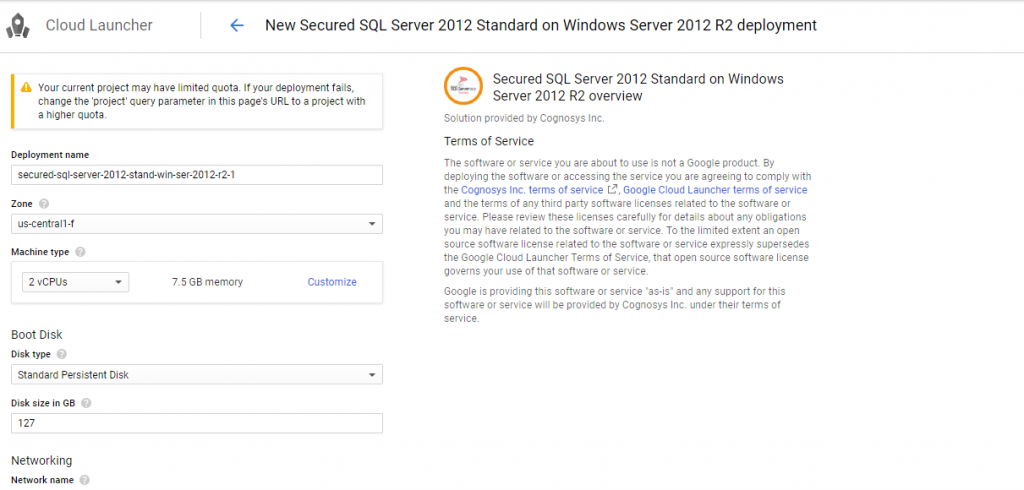Open Google Cloud Launcher terms of service
The height and width of the screenshot is (490, 1024).
[x=715, y=190]
